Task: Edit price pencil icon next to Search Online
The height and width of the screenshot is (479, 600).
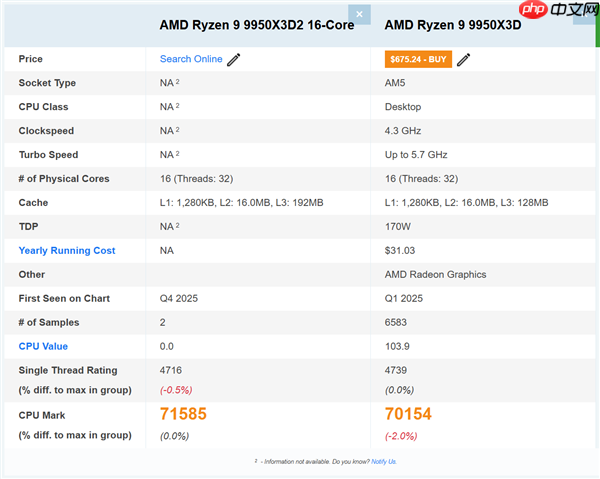Action: pyautogui.click(x=234, y=59)
